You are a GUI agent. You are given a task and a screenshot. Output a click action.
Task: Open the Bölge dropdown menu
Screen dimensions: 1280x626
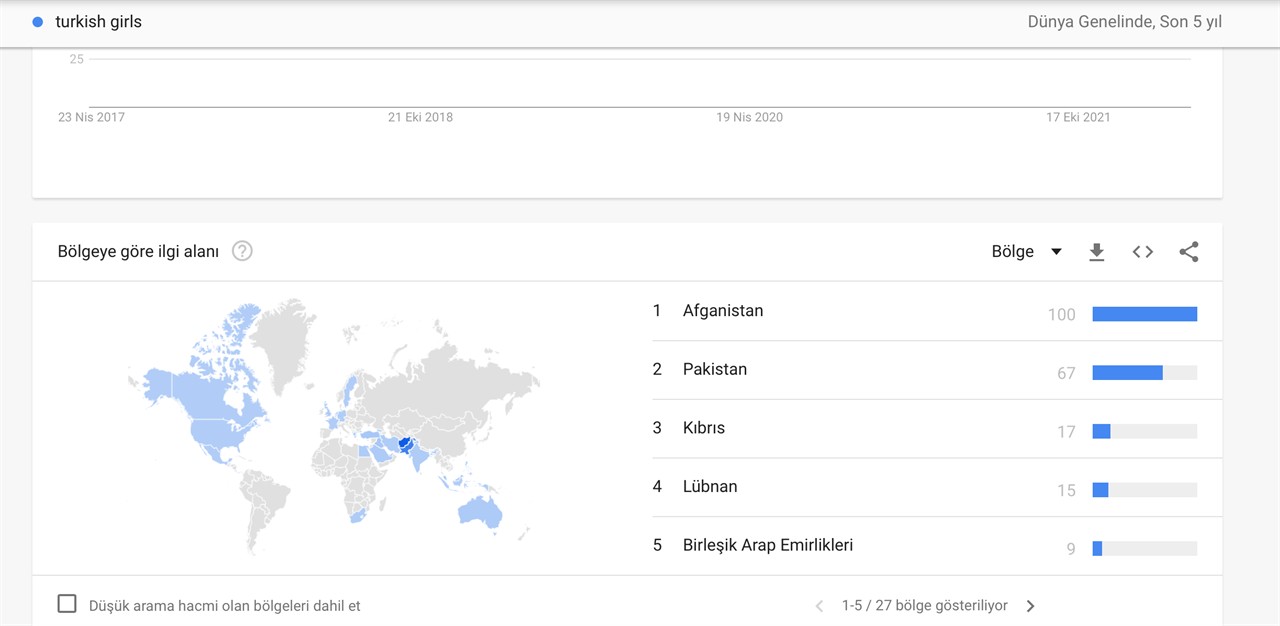tap(1027, 252)
